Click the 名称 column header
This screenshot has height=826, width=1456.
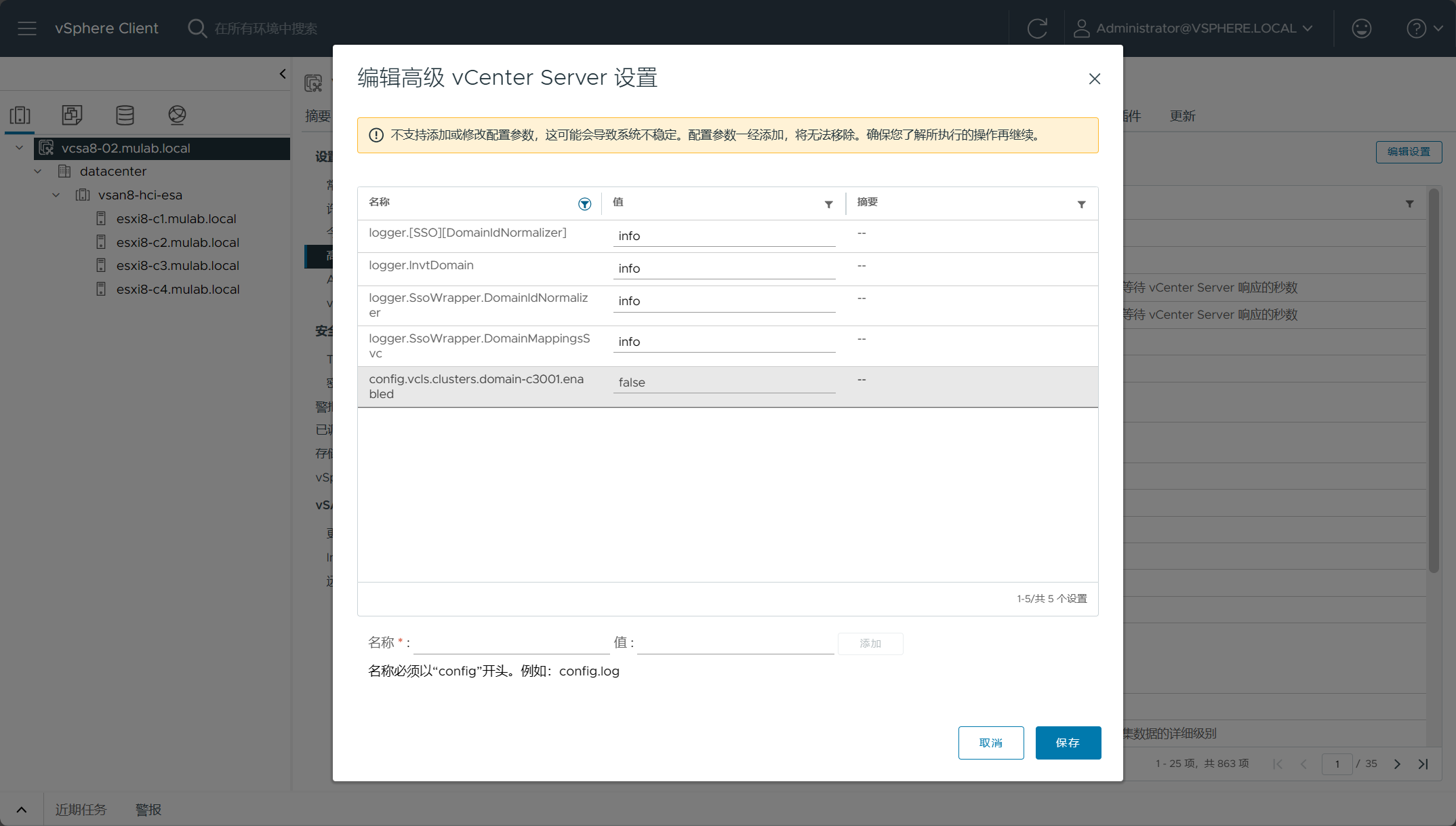tap(379, 202)
